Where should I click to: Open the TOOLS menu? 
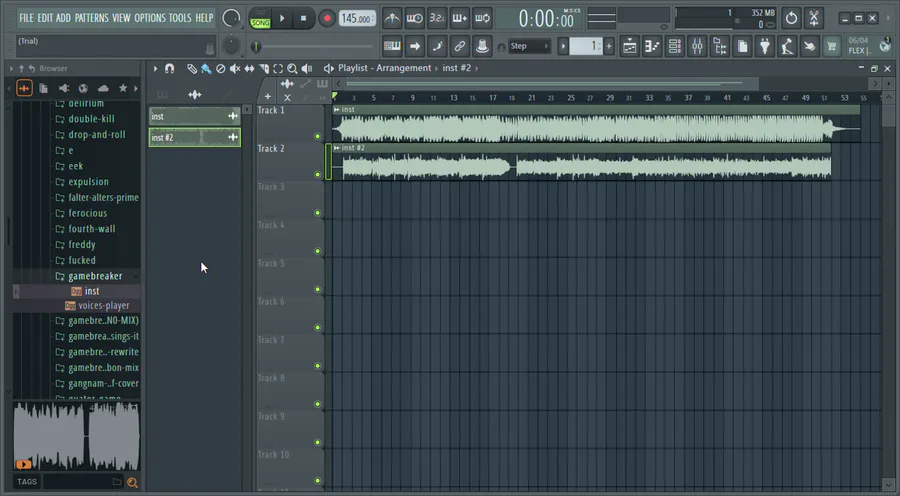point(180,18)
